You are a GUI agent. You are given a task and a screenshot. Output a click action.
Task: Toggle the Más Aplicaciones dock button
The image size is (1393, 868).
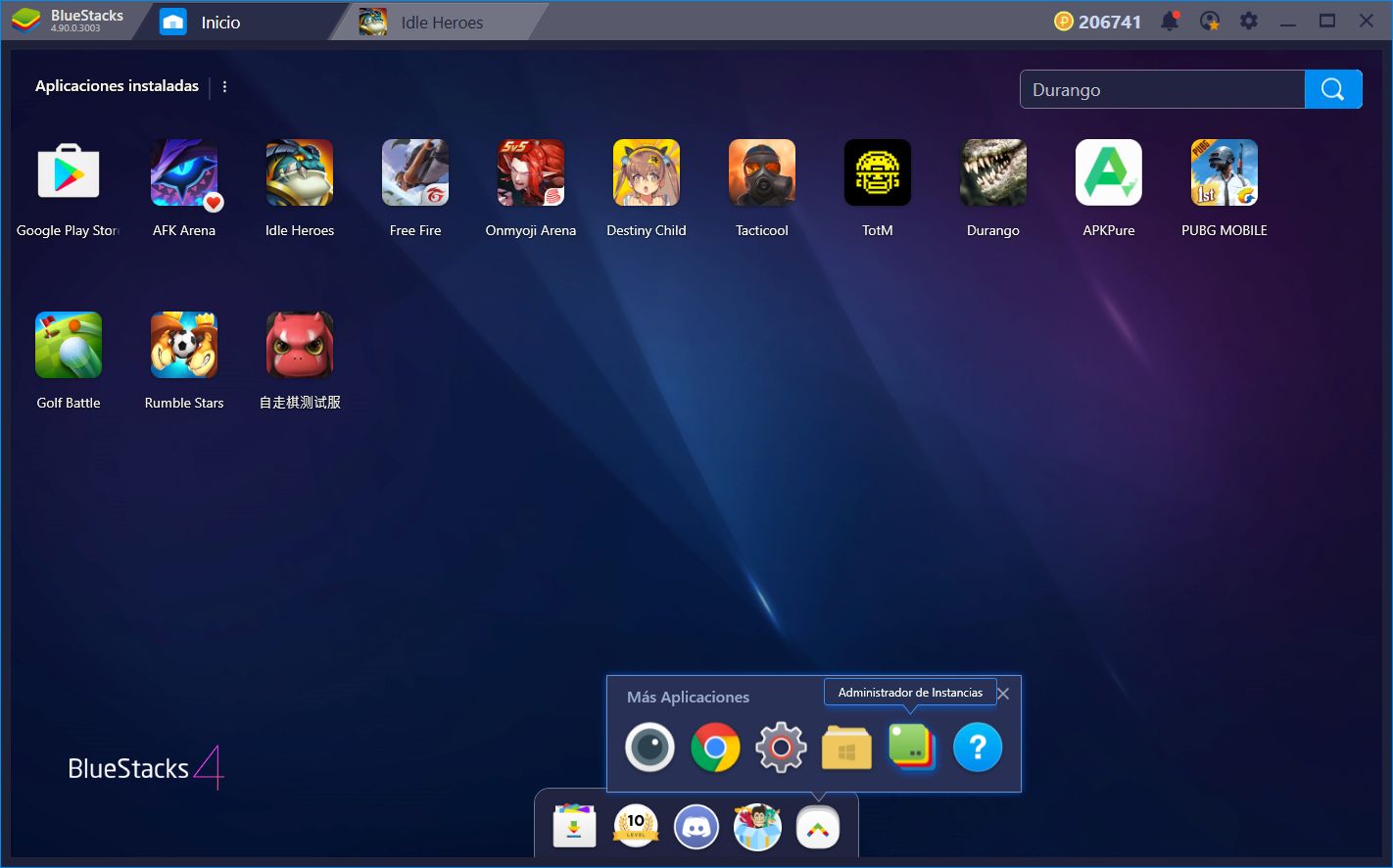[818, 829]
